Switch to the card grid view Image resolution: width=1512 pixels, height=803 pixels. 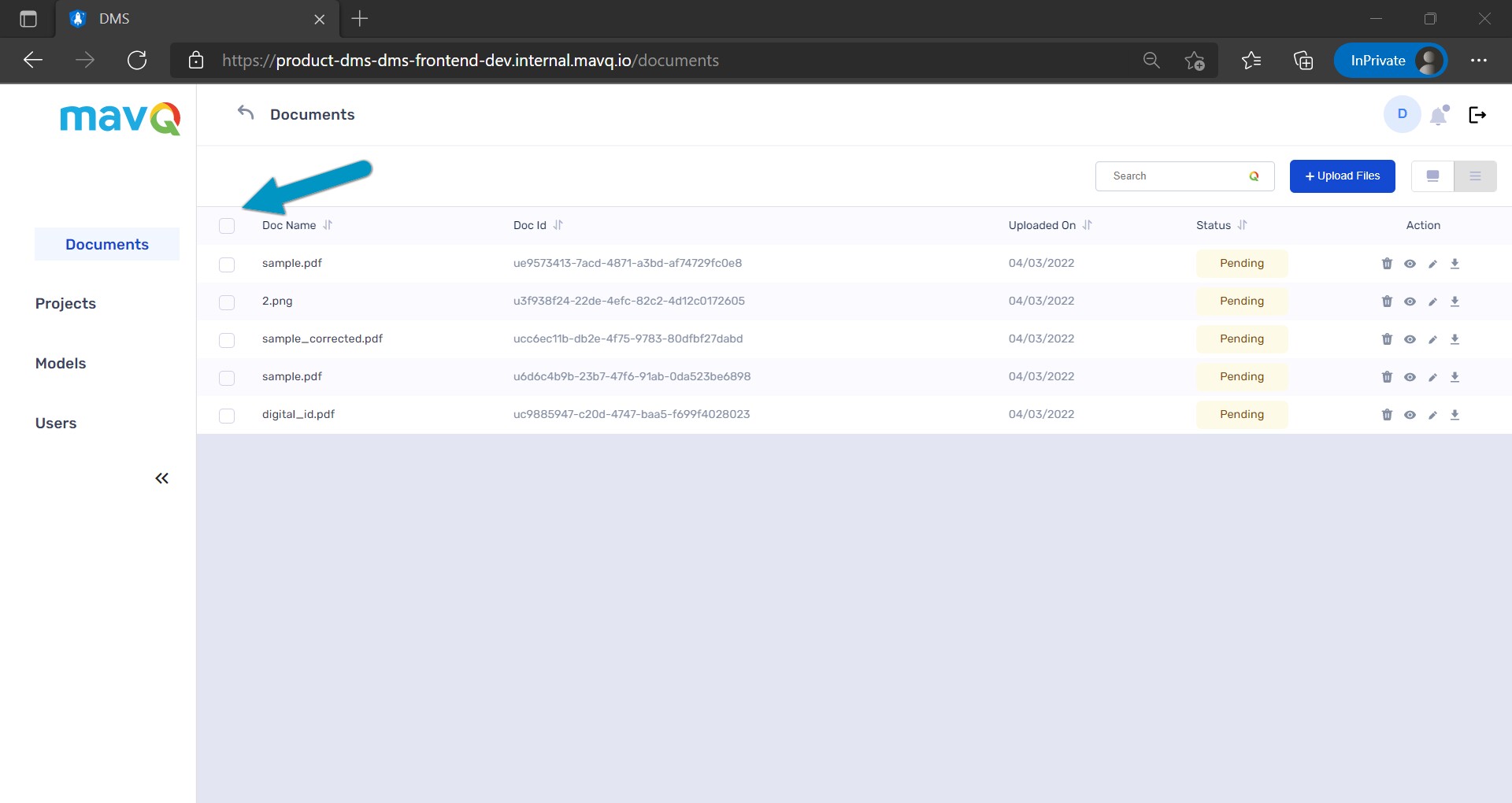click(x=1432, y=176)
